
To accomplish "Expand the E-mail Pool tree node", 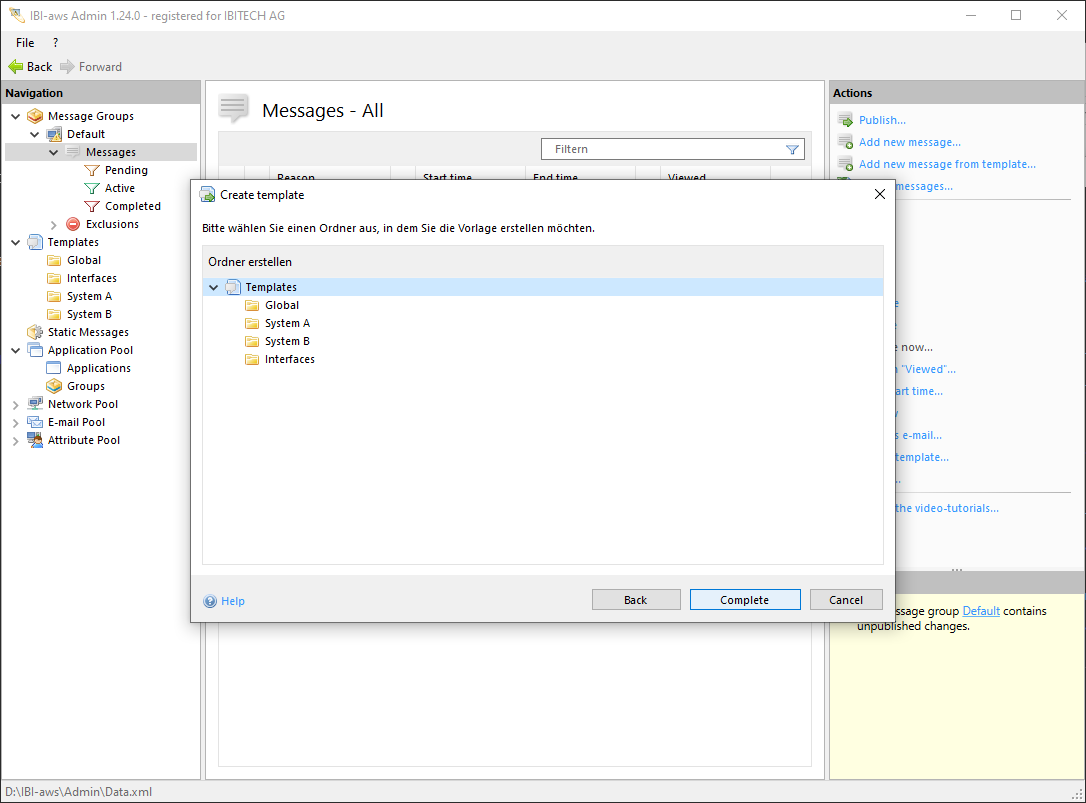I will (15, 423).
